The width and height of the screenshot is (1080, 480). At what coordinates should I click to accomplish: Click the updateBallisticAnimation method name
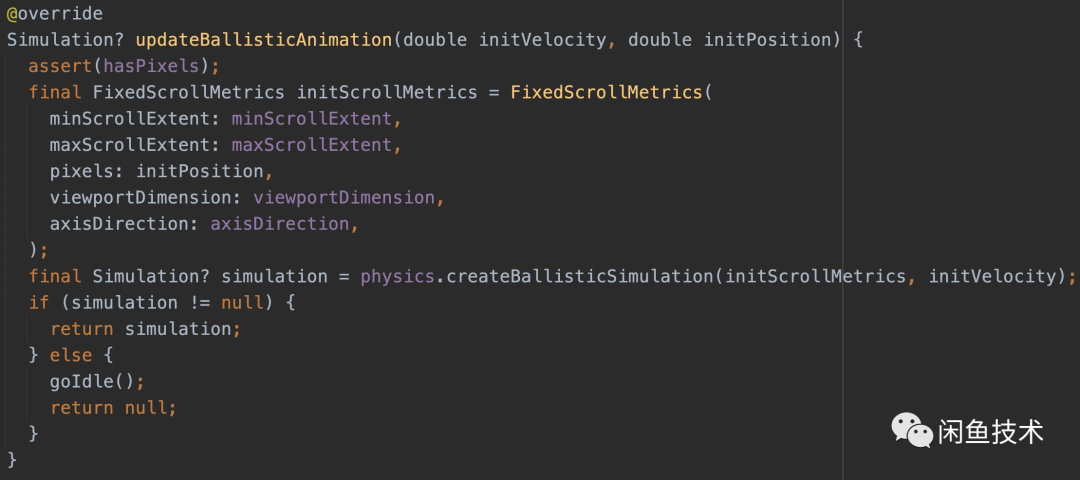coord(263,40)
